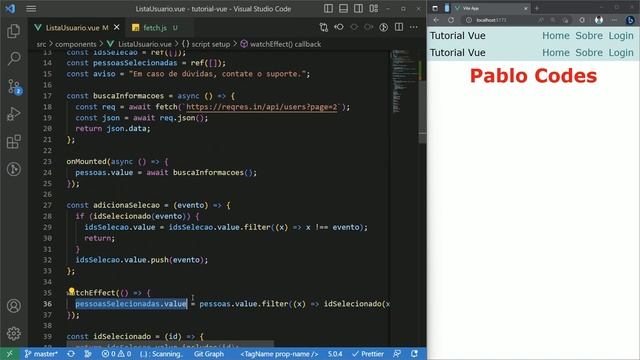640x360 pixels.
Task: Open the reqres.in API URL link
Action: click(x=262, y=107)
